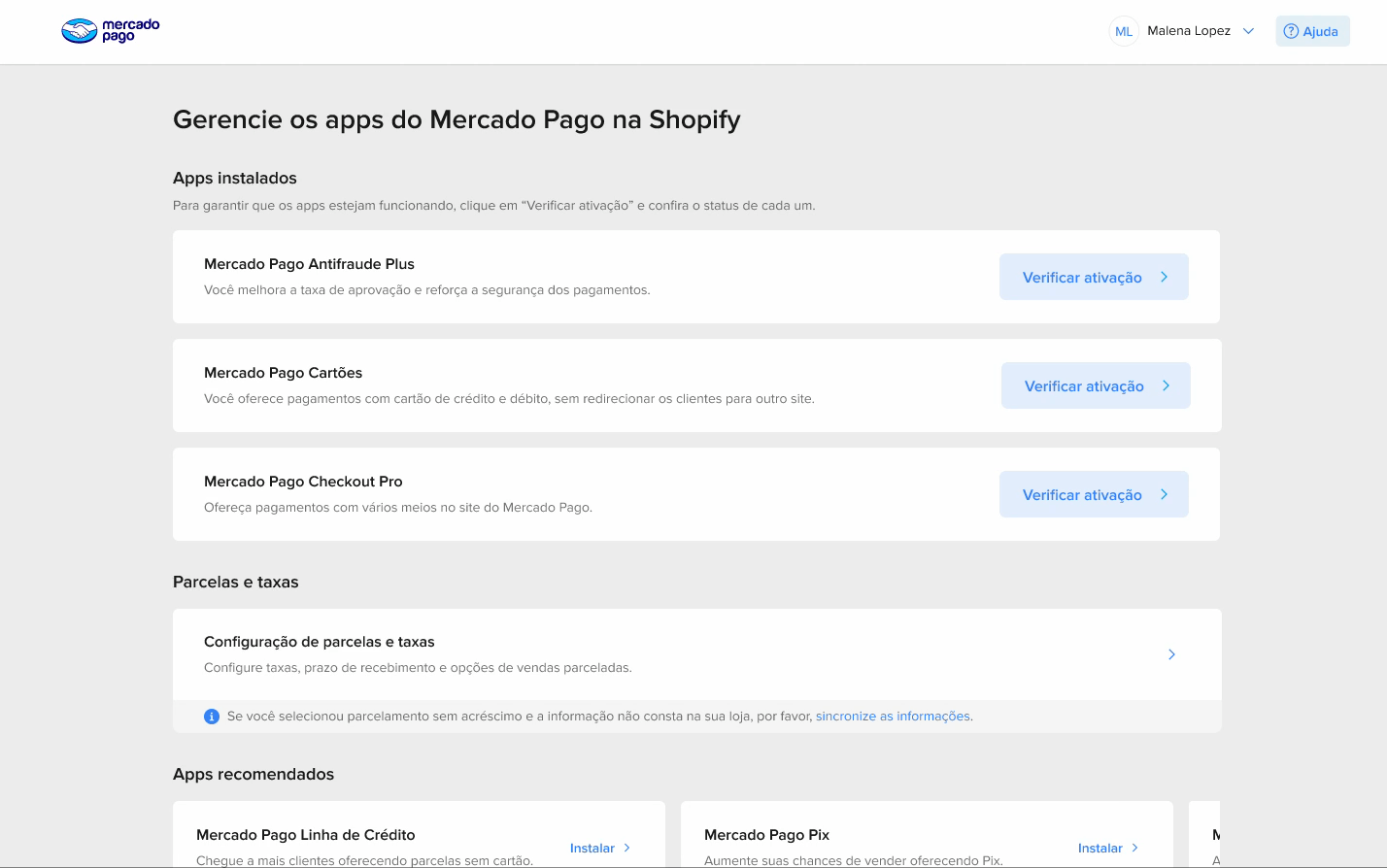Click the Ajuda help button
Image resolution: width=1387 pixels, height=868 pixels.
tap(1312, 31)
